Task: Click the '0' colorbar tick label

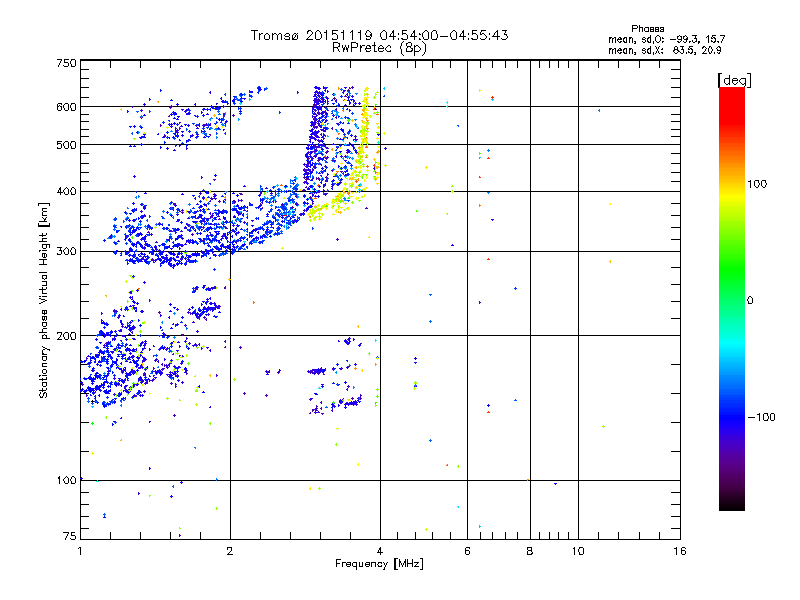Action: [x=750, y=301]
